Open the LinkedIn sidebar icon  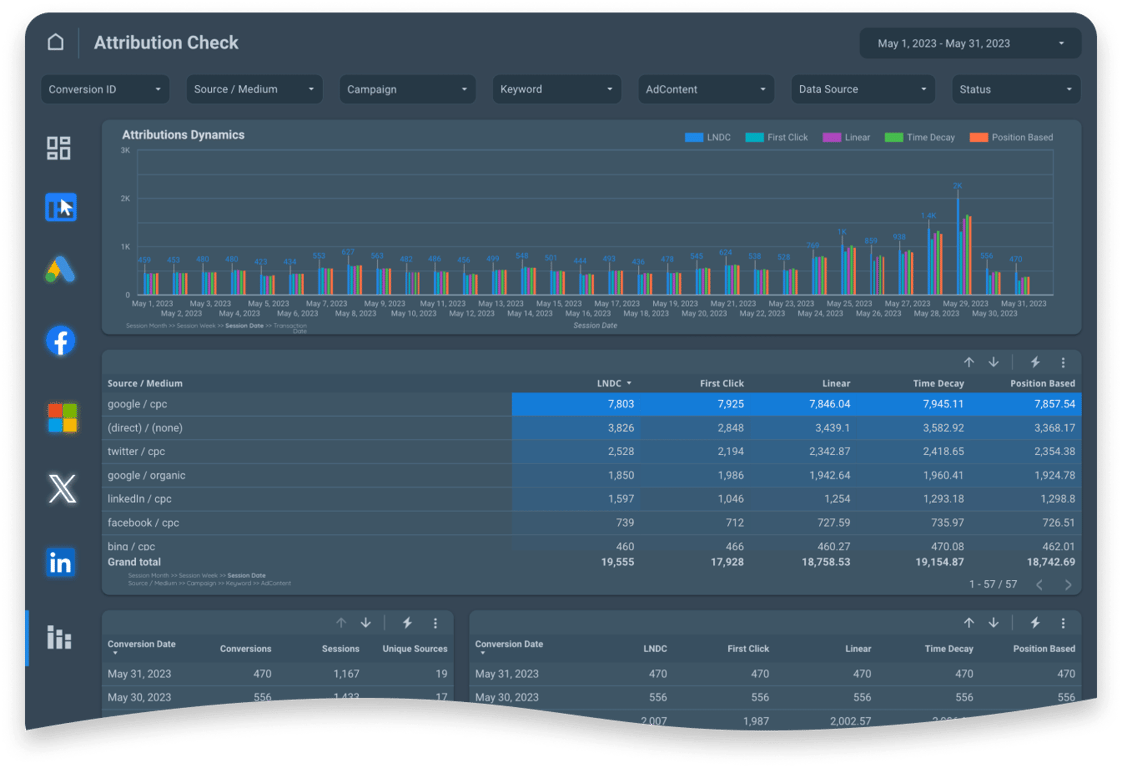pos(61,563)
